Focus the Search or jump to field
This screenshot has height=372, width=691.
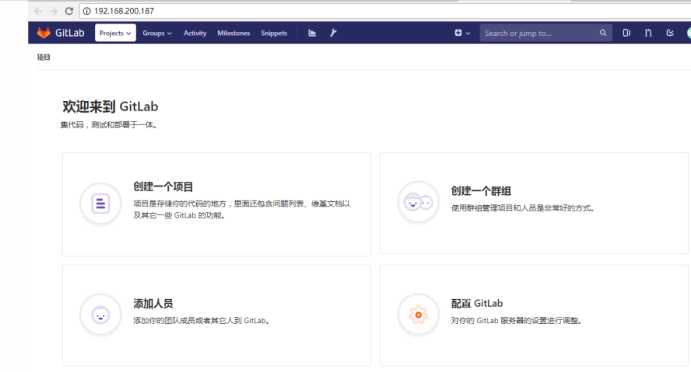coord(546,33)
